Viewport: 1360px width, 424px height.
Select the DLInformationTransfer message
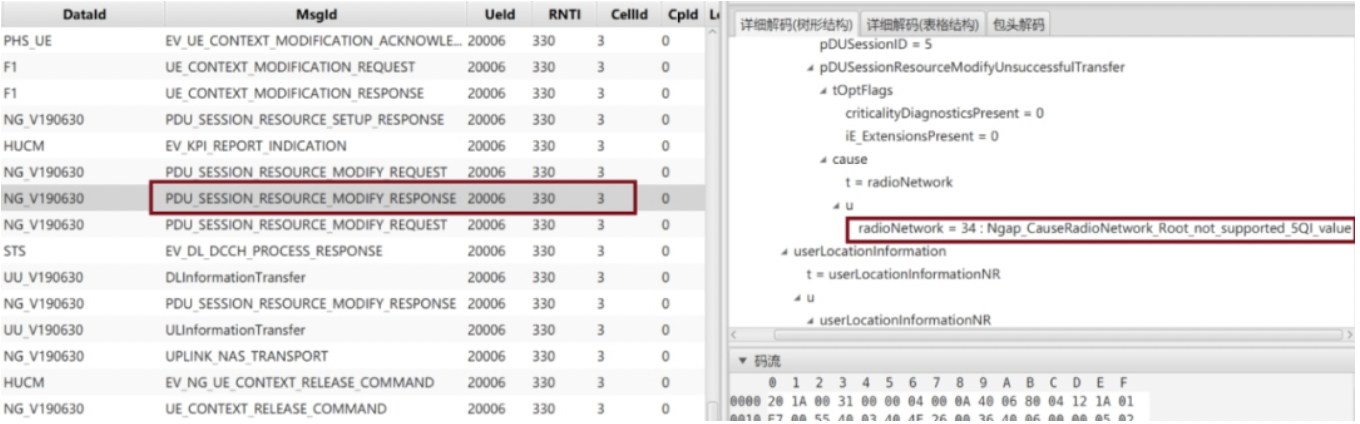pos(353,277)
